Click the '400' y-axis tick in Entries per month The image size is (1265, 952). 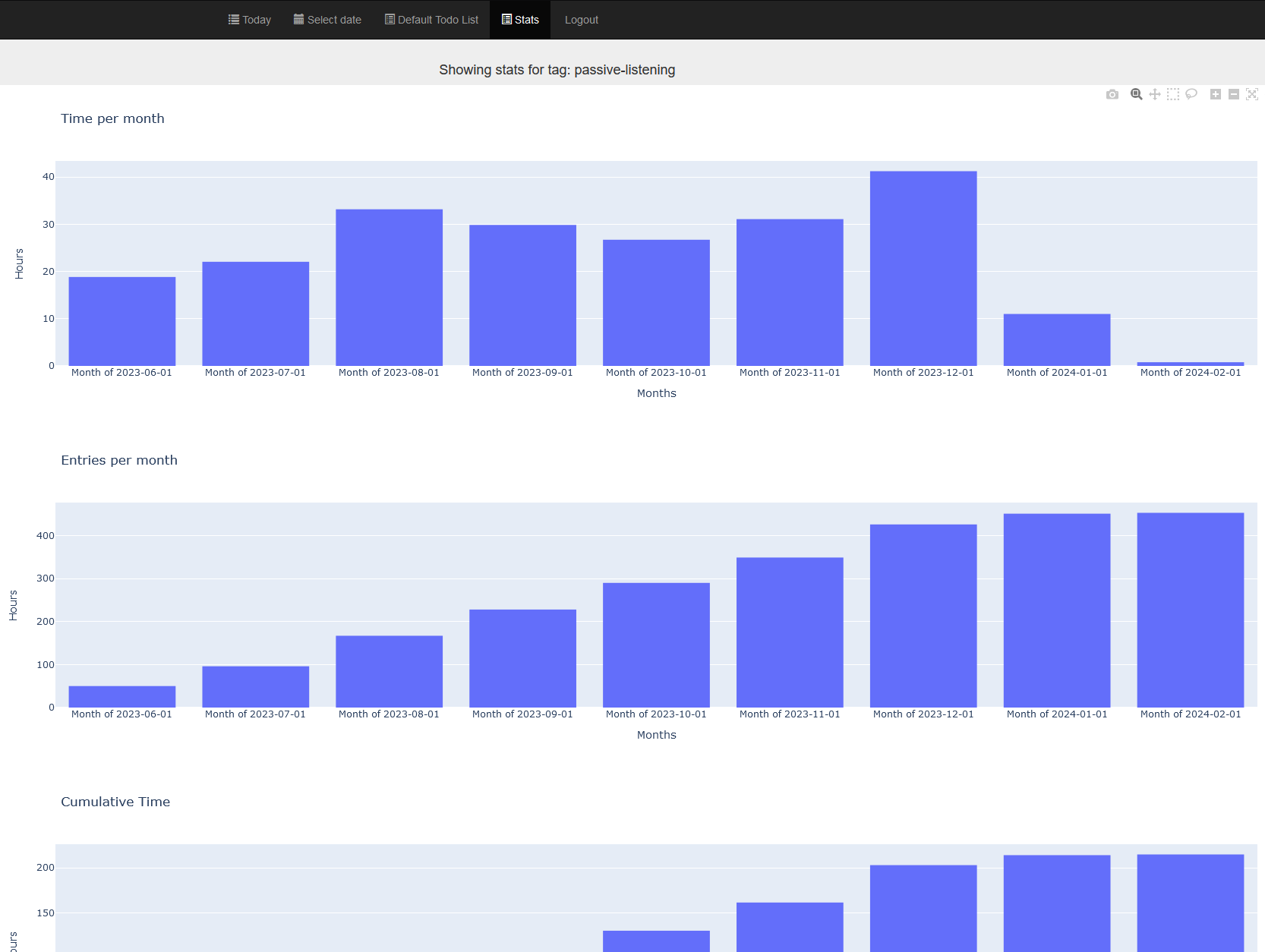click(46, 536)
